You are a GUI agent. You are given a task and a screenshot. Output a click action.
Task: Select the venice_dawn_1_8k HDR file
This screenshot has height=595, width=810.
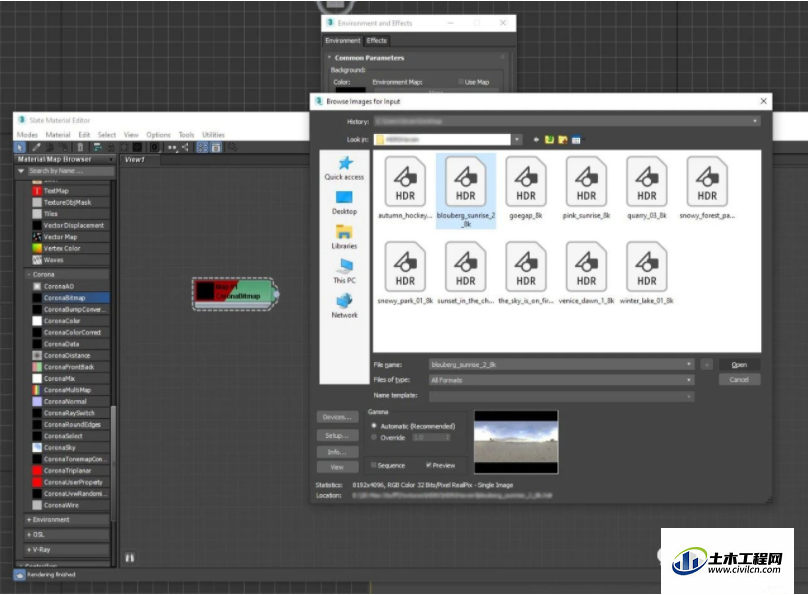click(586, 273)
